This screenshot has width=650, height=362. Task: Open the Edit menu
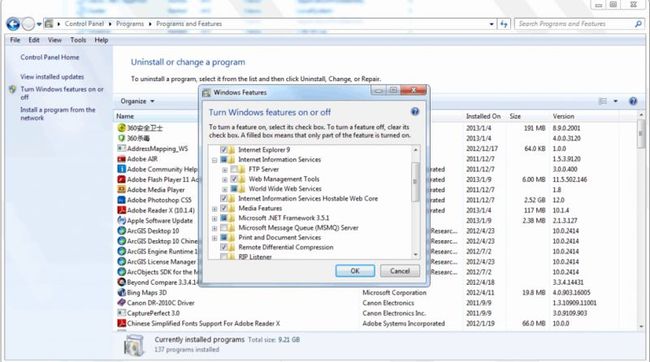point(34,40)
